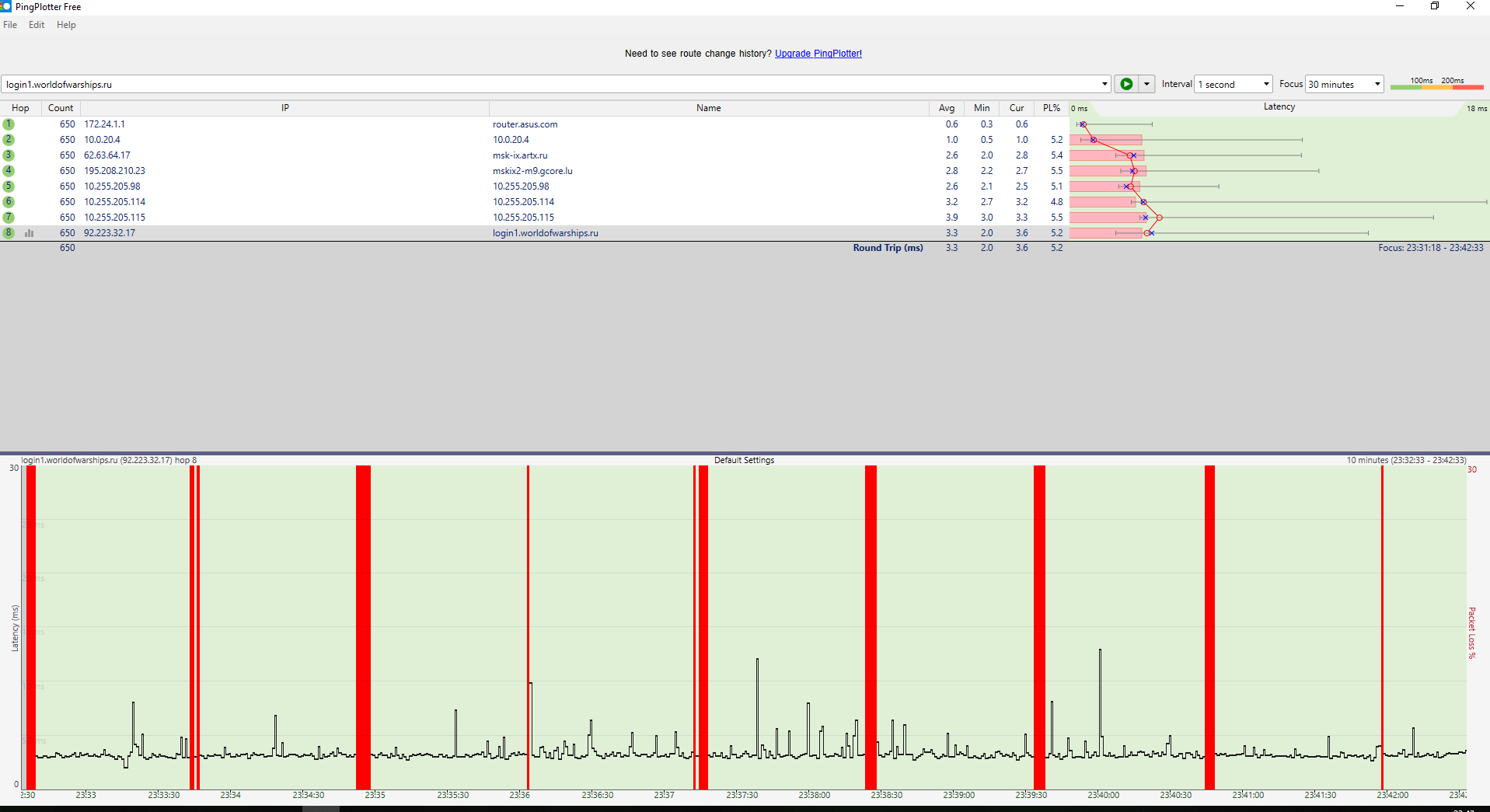Viewport: 1490px width, 812px height.
Task: Click hop 4 green circle icon
Action: point(9,171)
